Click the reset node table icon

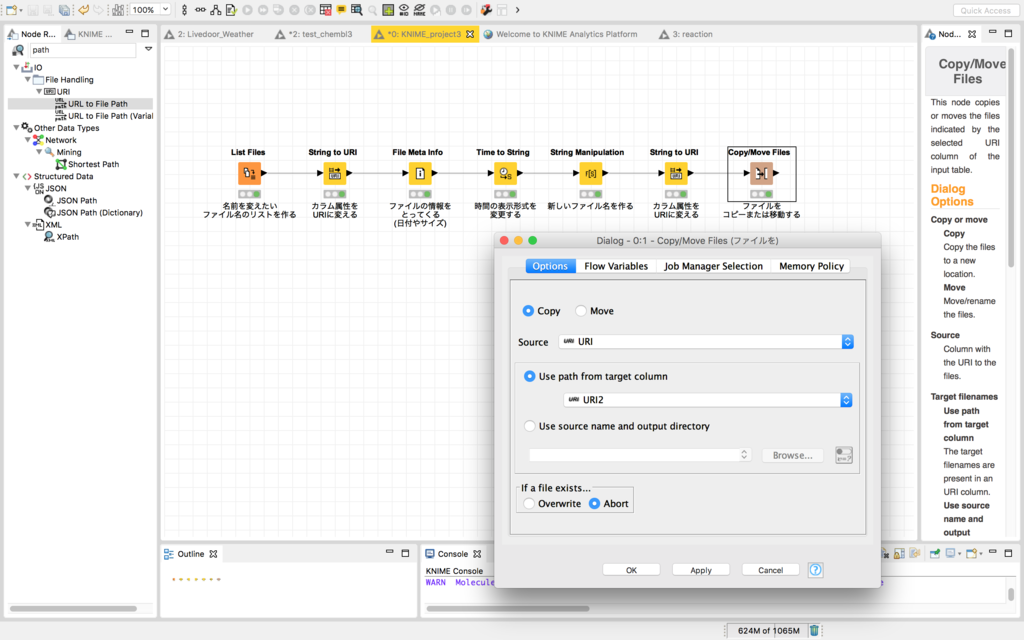325,10
